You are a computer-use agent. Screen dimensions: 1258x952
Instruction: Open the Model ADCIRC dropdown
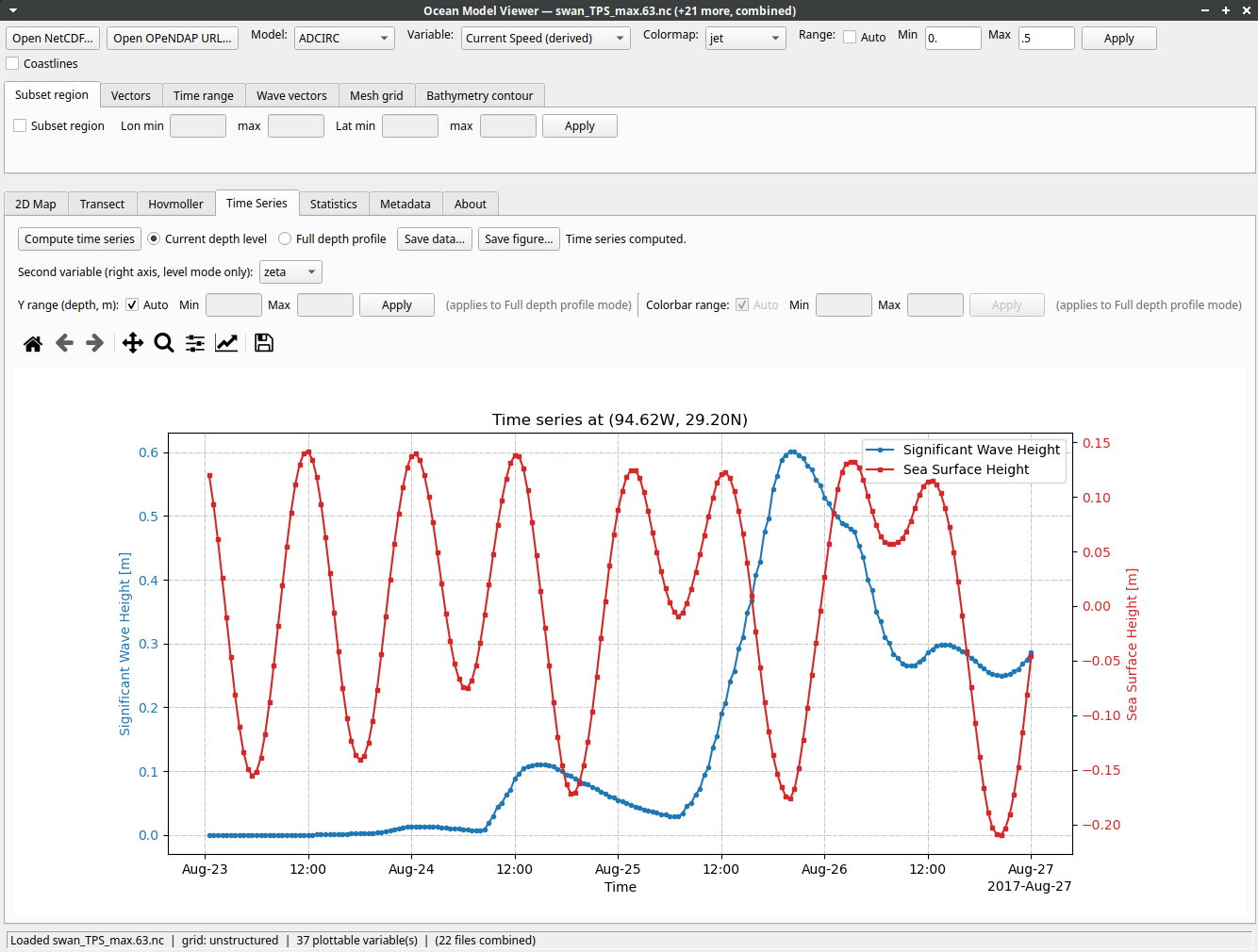tap(344, 38)
